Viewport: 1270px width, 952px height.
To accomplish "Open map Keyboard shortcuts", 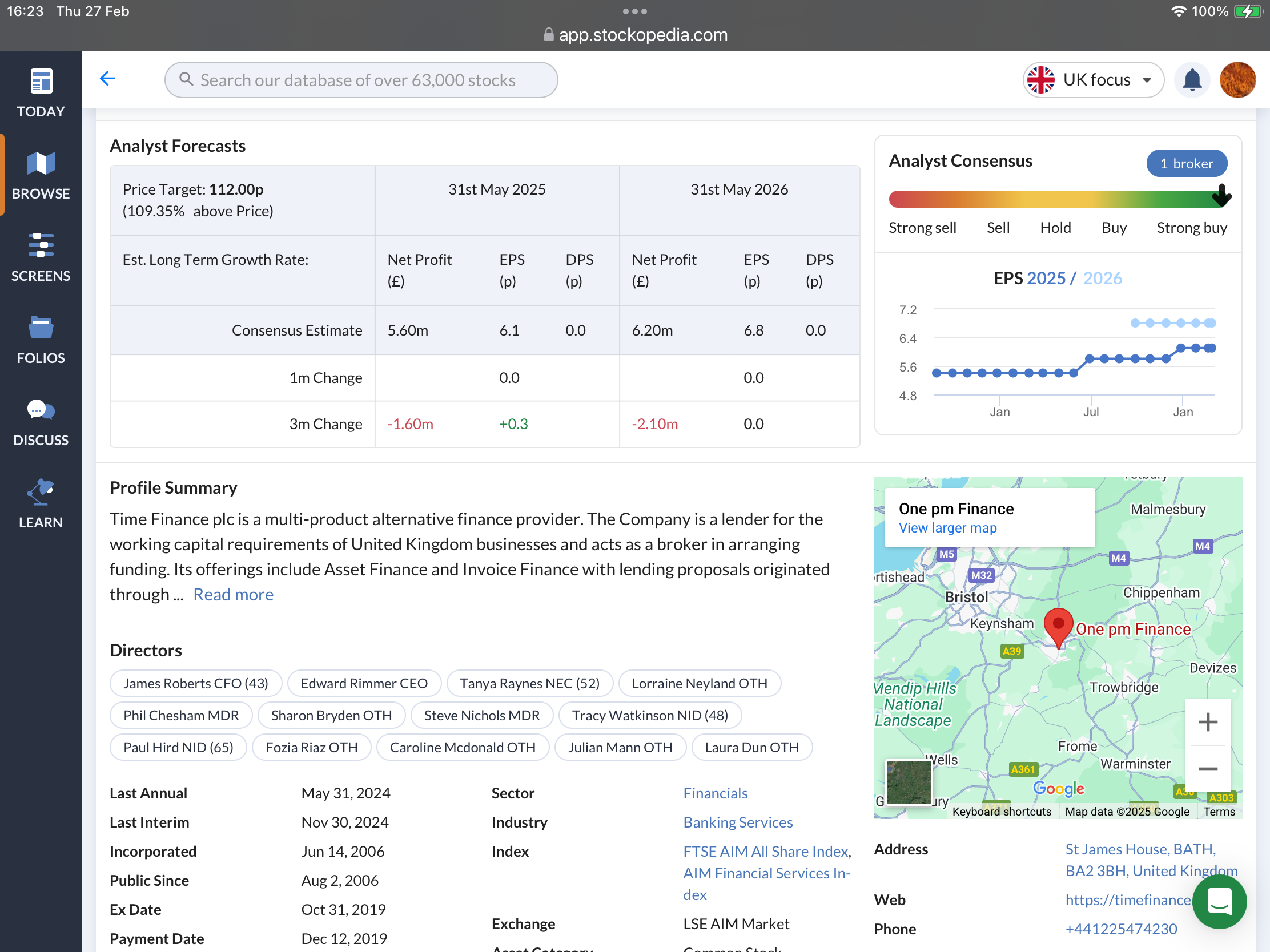I will [x=1001, y=812].
